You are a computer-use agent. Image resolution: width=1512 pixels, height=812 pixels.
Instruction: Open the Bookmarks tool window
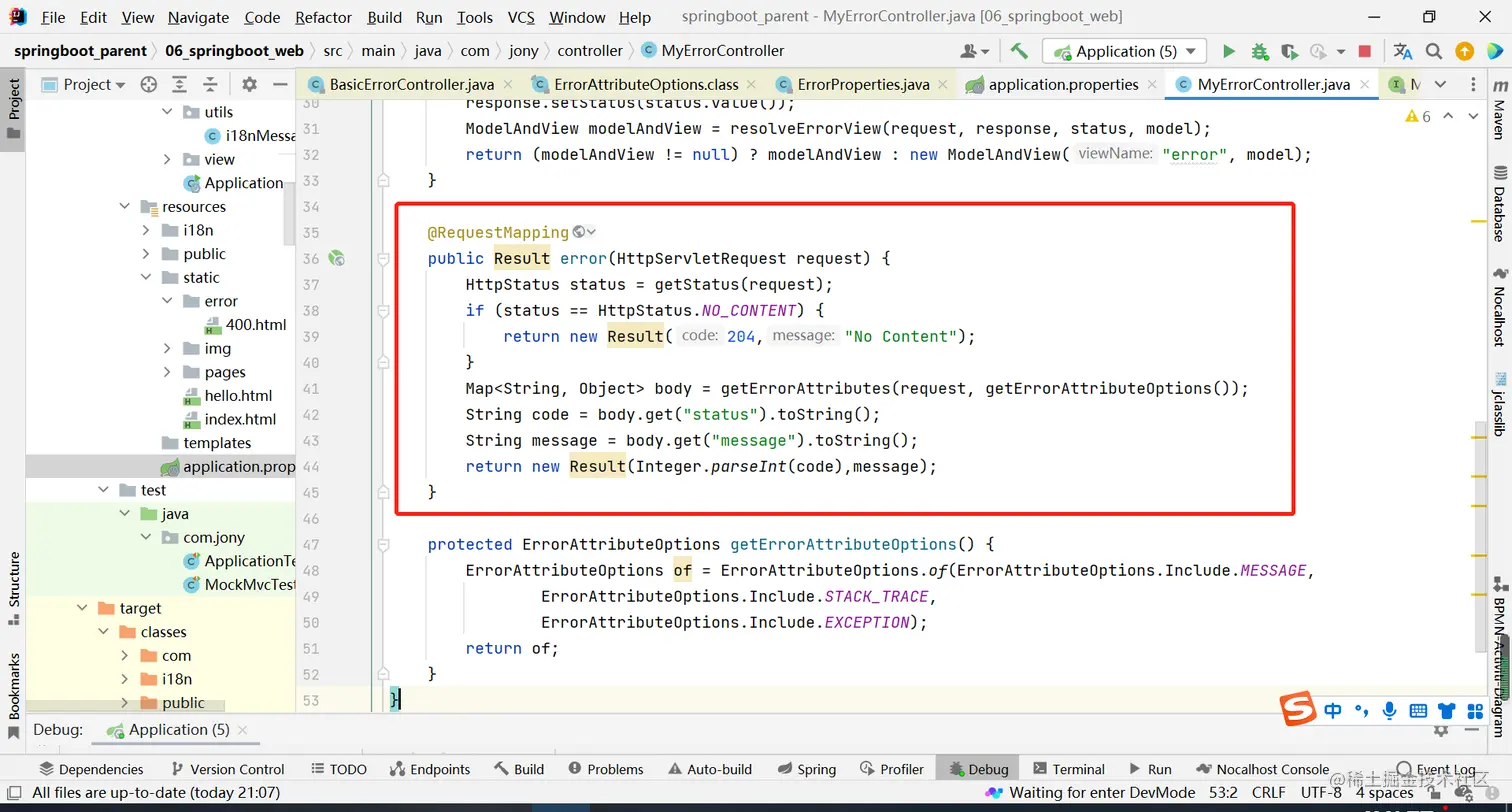coord(14,696)
